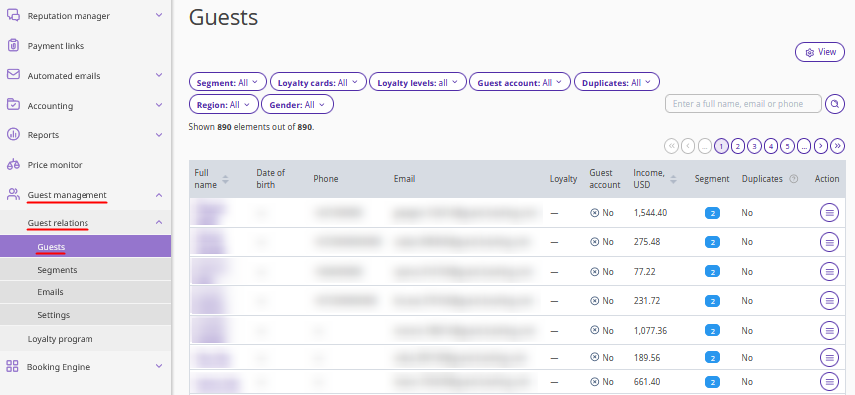
Task: Open action menu for the 231.72 income row
Action: pyautogui.click(x=829, y=301)
